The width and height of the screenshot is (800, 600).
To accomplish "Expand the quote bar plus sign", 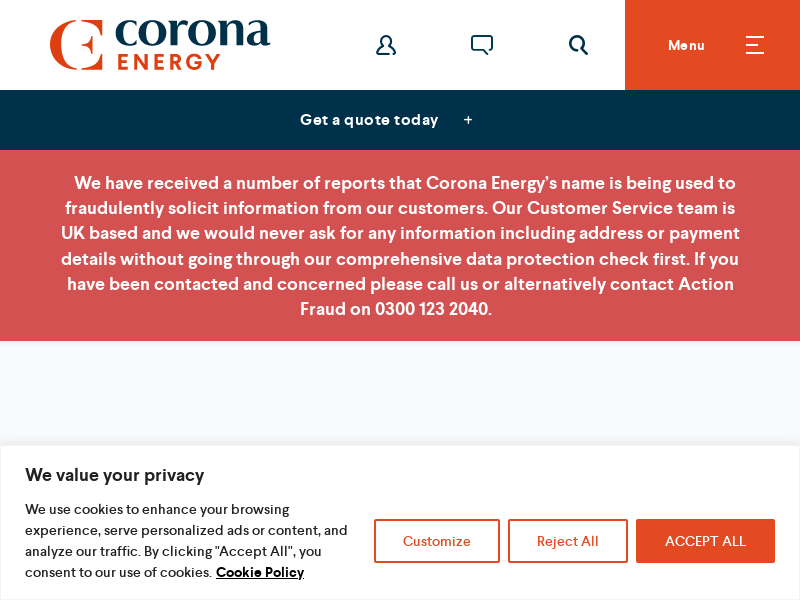I will click(468, 120).
